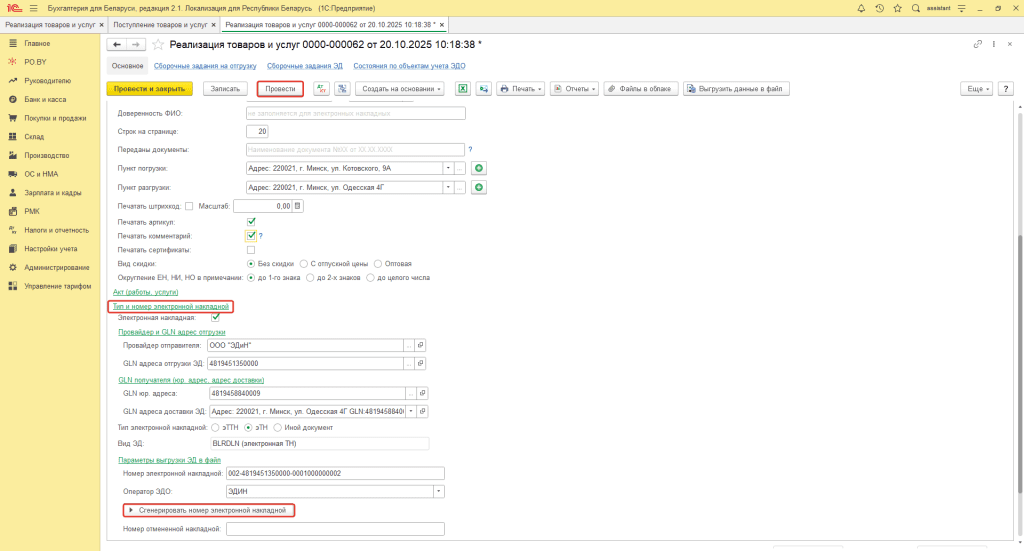Open the Оператор ЭДО dropdown

438,491
